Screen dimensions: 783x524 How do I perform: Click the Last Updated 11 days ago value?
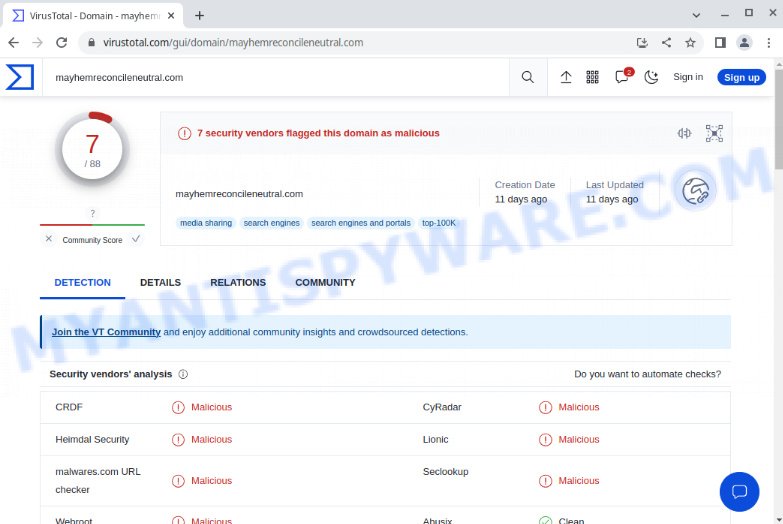(x=612, y=199)
